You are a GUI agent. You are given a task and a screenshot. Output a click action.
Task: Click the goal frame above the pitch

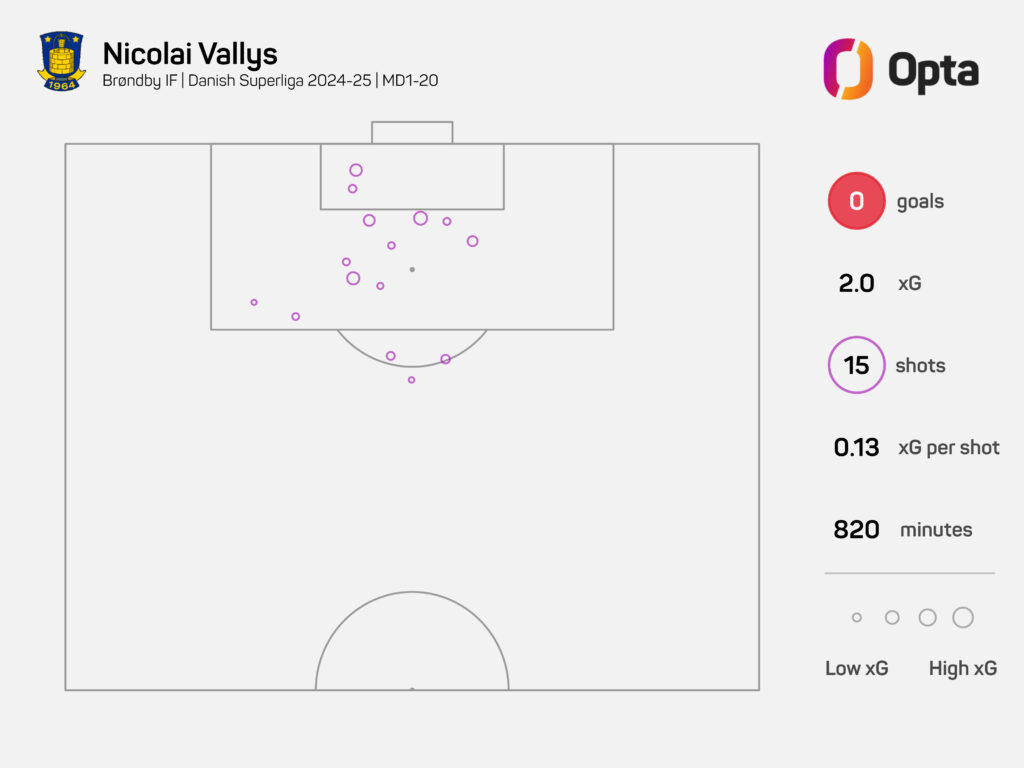click(412, 132)
